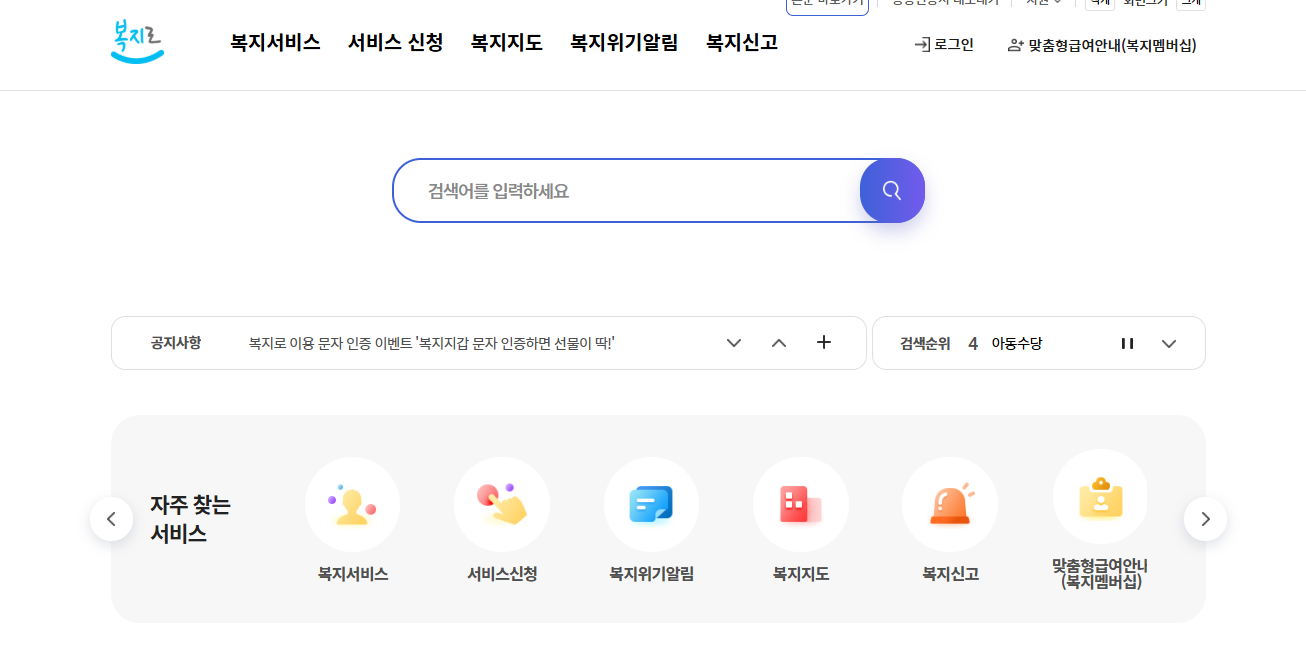This screenshot has width=1306, height=646.
Task: Click the 서비스신청 hand icon
Action: tap(502, 504)
